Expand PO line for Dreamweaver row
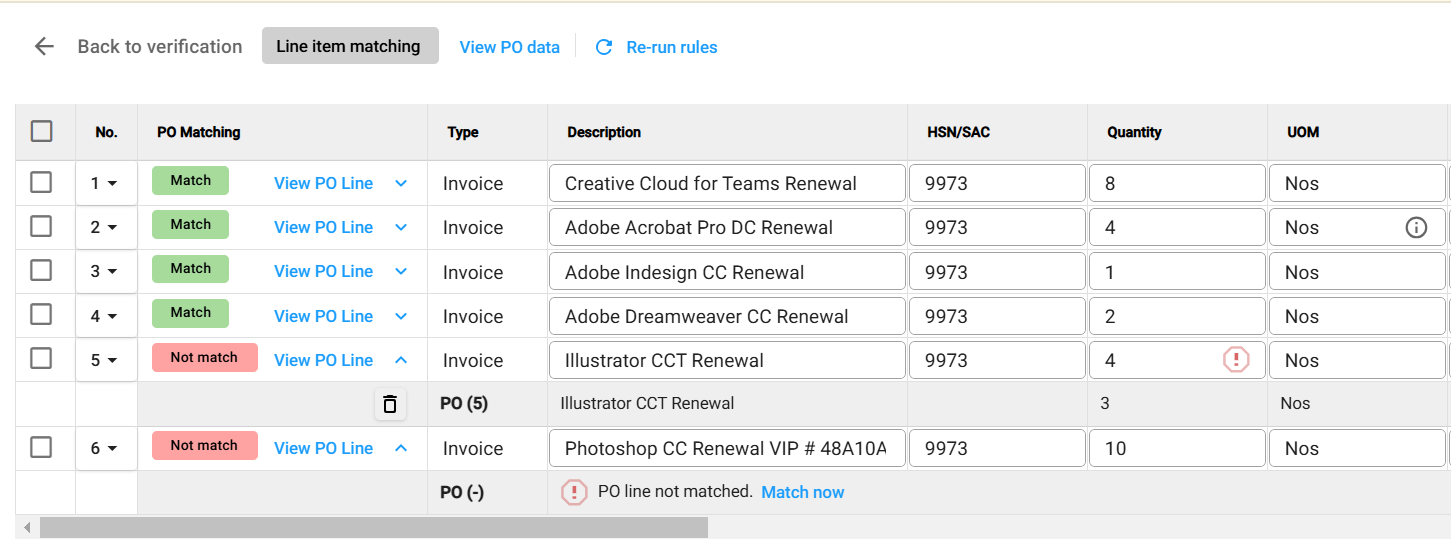The width and height of the screenshot is (1451, 539). [x=401, y=316]
